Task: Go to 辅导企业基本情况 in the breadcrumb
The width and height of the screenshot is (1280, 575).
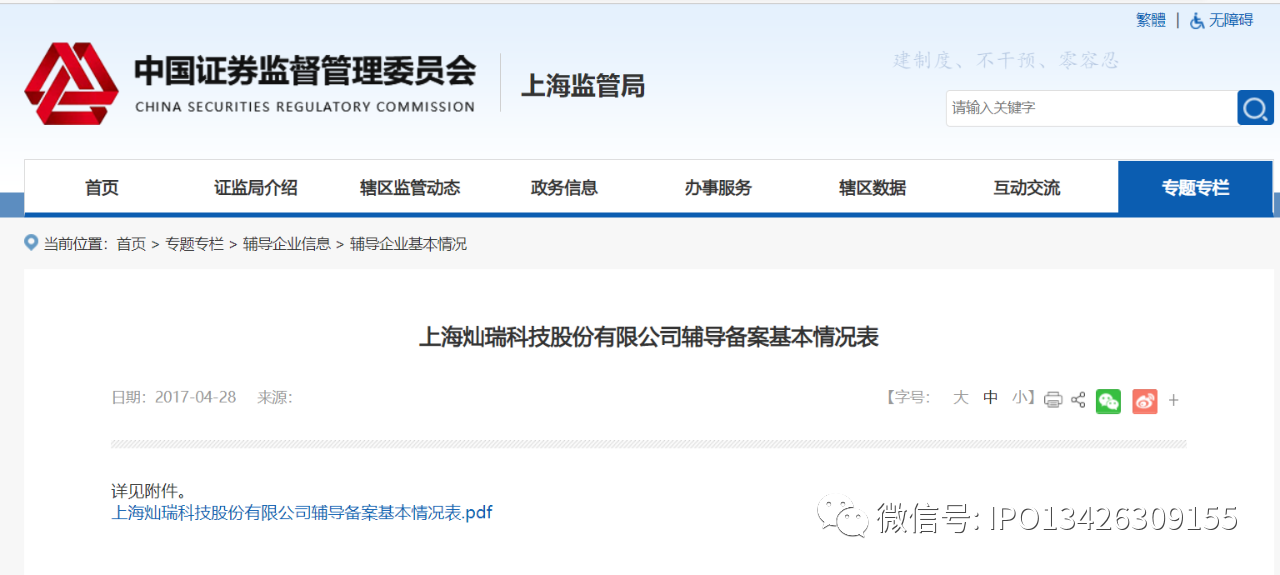Action: coord(408,244)
